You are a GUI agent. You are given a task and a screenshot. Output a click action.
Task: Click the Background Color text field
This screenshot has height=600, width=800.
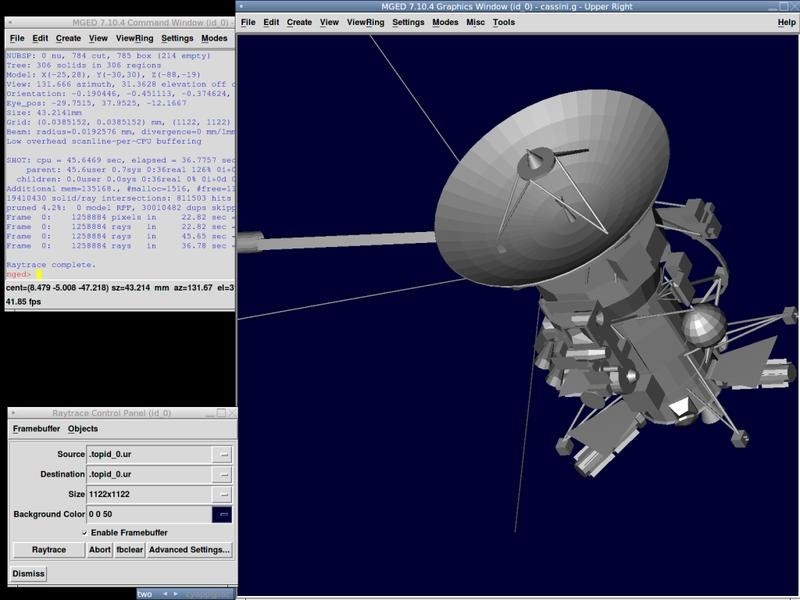coord(148,514)
